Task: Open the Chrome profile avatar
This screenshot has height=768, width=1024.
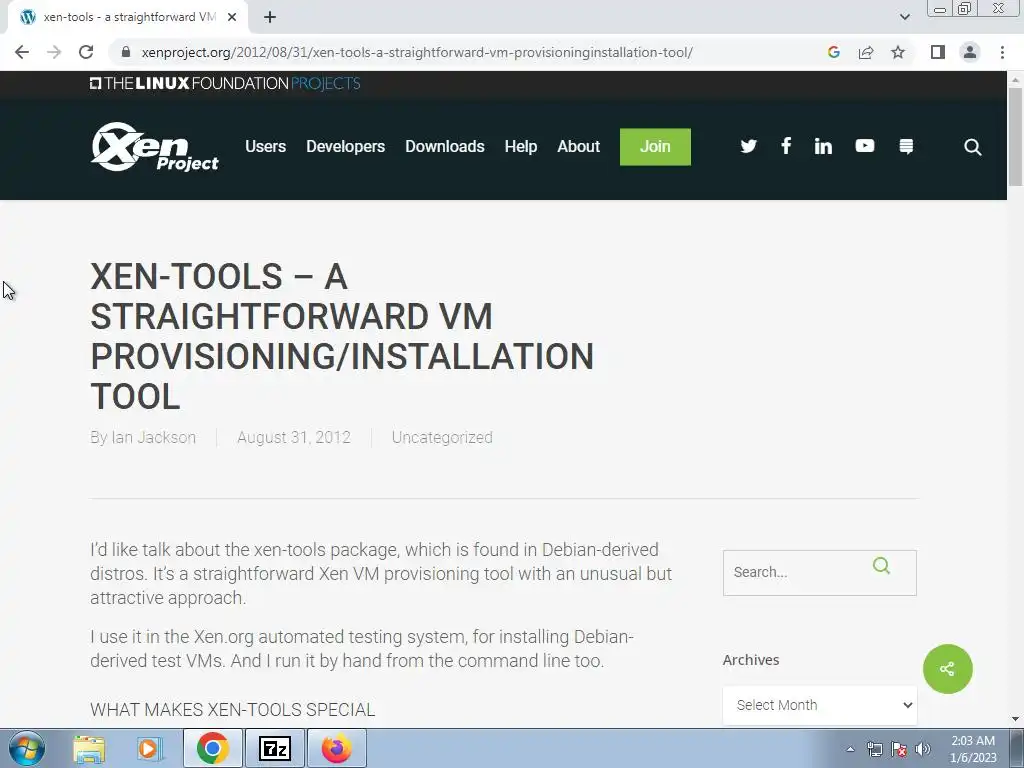Action: pyautogui.click(x=970, y=52)
